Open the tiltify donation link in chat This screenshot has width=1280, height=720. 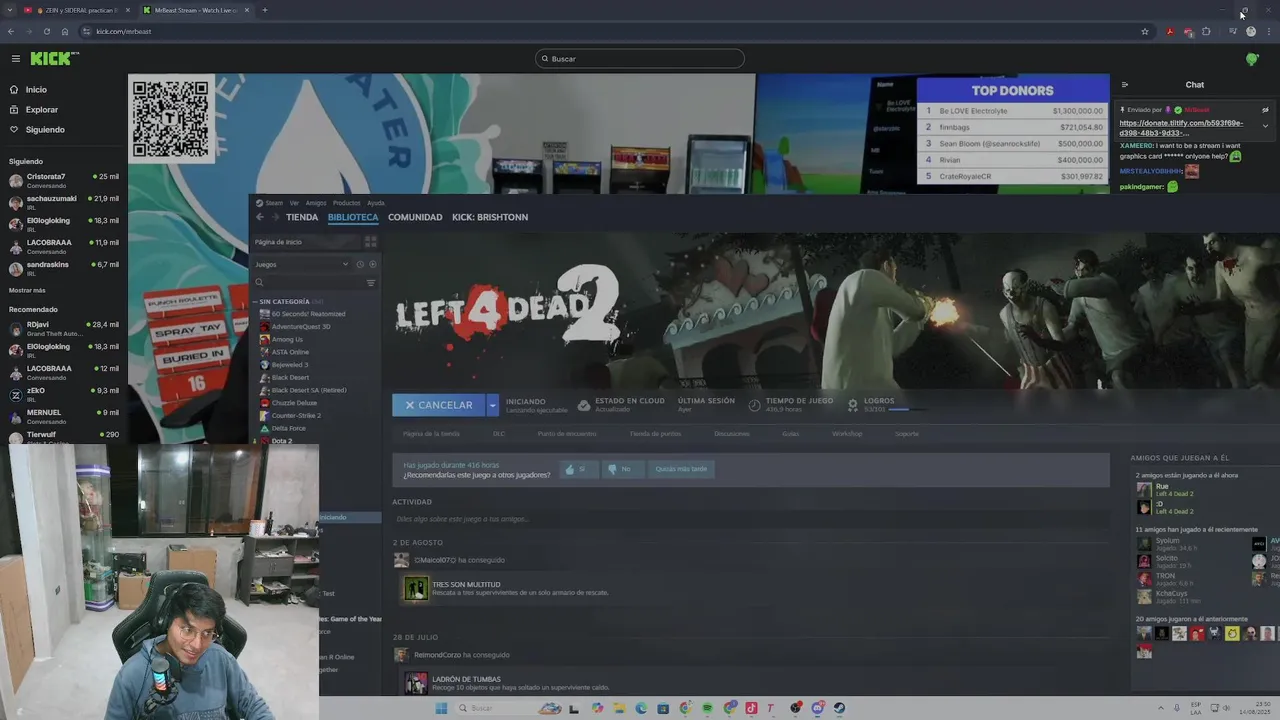pos(1181,128)
